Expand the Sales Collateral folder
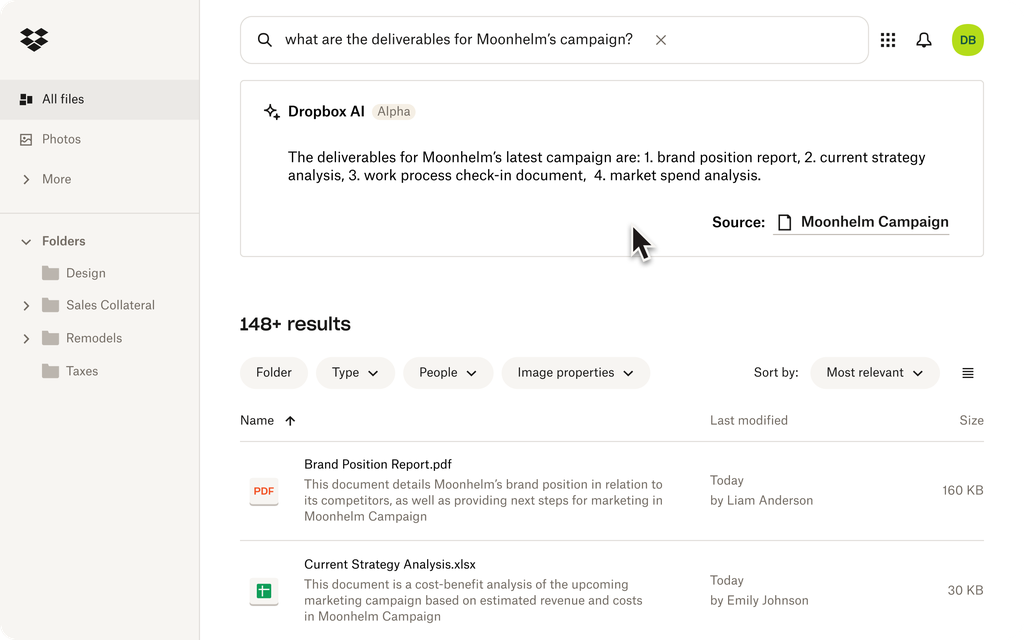The image size is (1024, 640). (26, 305)
